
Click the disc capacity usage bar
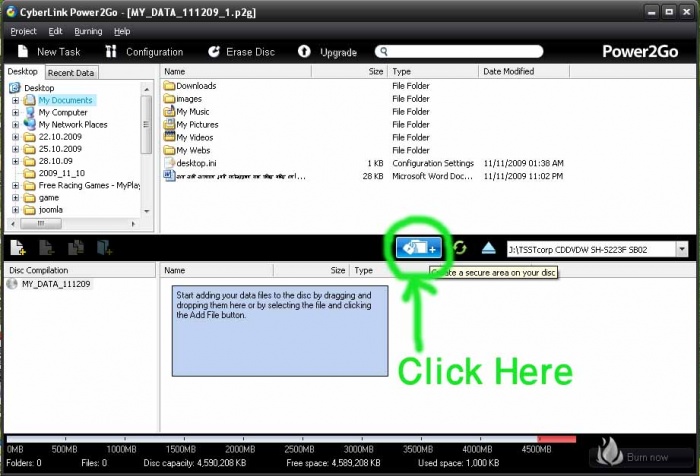click(291, 439)
